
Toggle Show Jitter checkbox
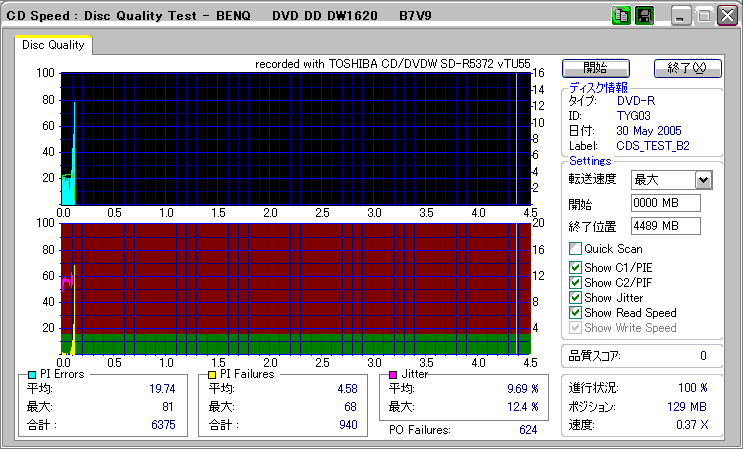coord(575,298)
